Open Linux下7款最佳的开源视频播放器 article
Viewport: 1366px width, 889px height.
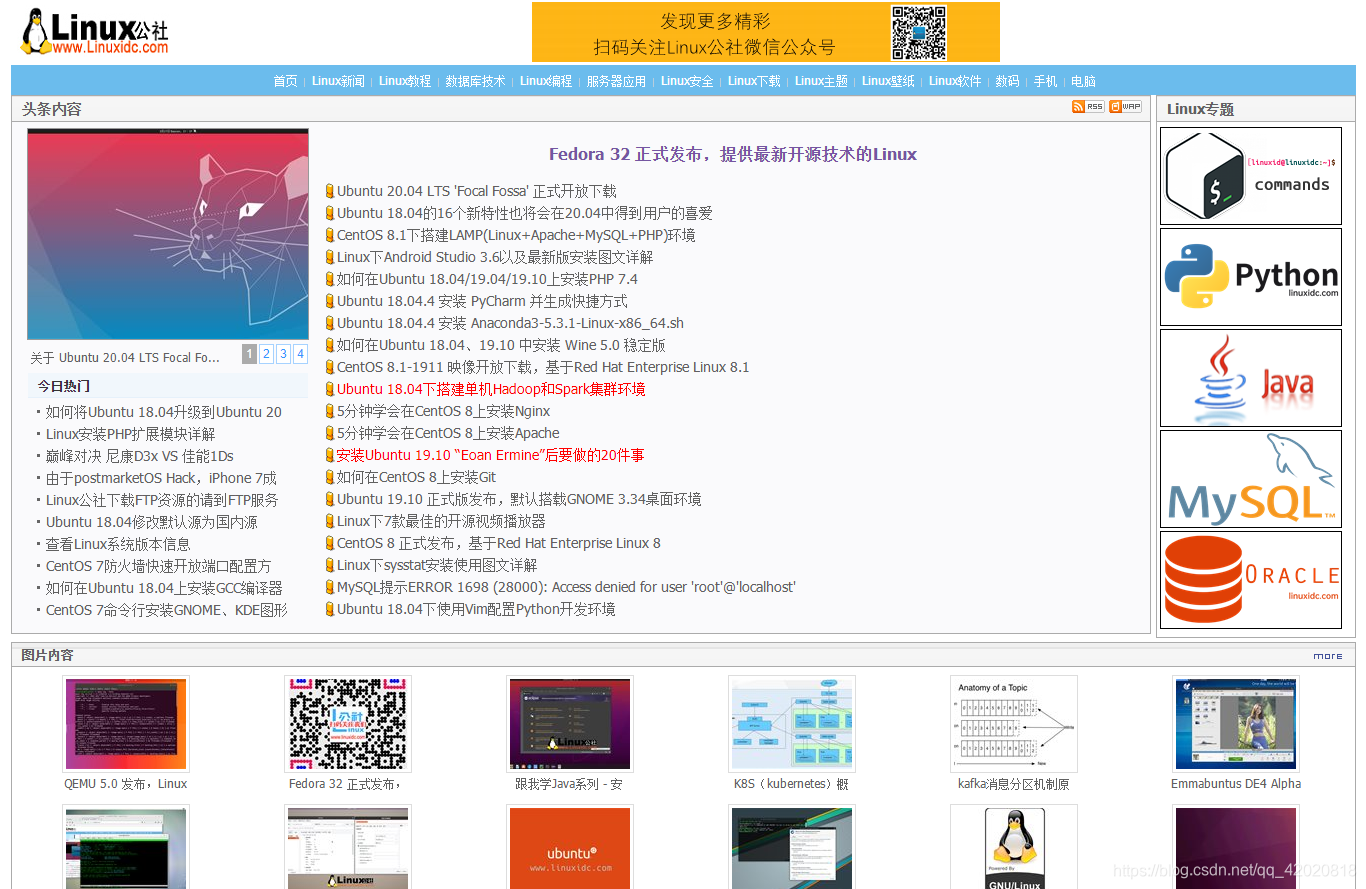pos(441,521)
